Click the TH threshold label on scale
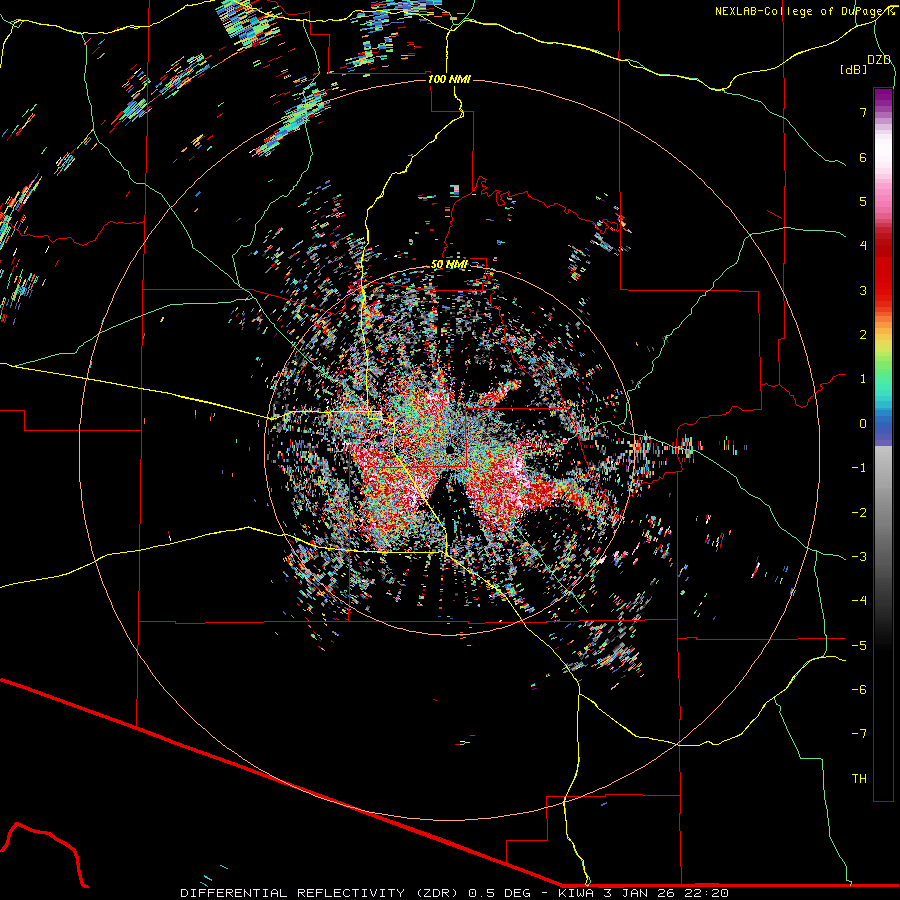 click(x=859, y=778)
